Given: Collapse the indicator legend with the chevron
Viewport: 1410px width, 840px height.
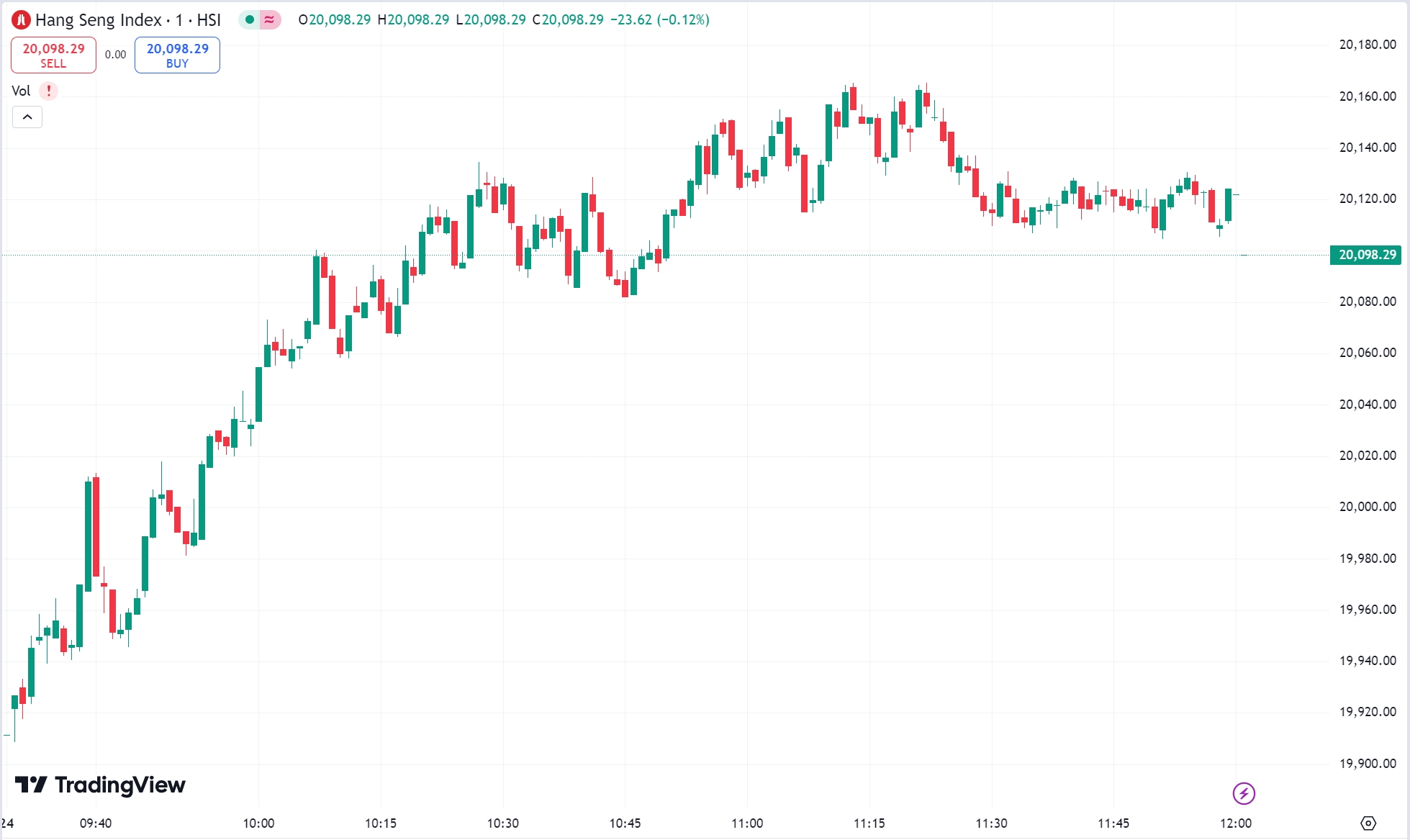Looking at the screenshot, I should click(x=27, y=117).
